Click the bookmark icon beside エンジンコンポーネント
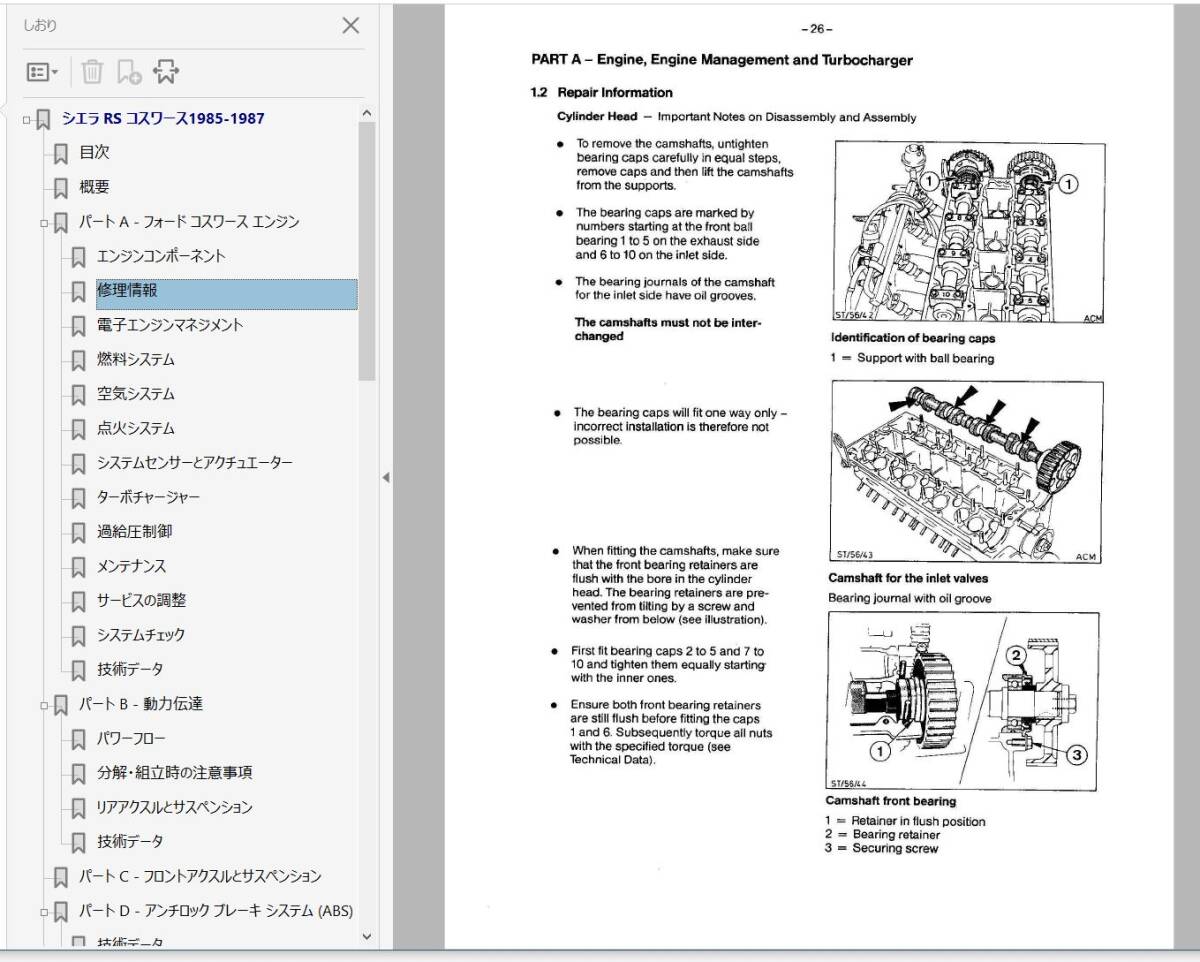Image resolution: width=1200 pixels, height=962 pixels. [x=79, y=257]
